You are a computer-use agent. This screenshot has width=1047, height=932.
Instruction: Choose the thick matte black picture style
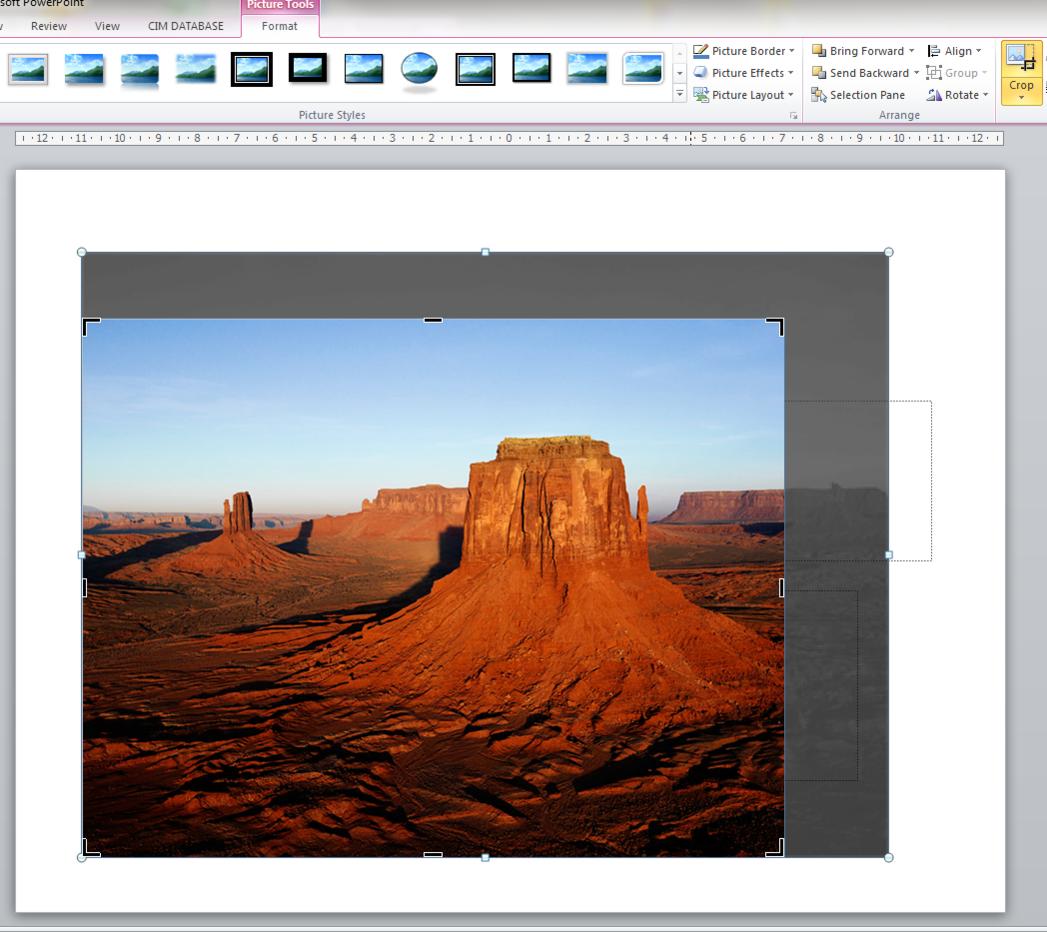point(308,68)
